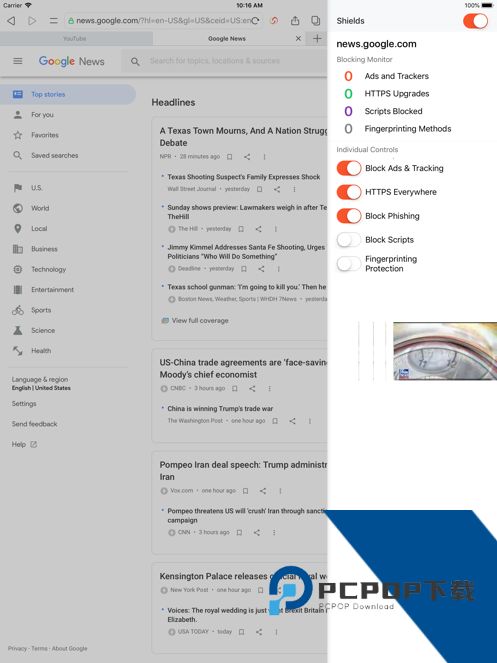Select Top stories in sidebar
The image size is (497, 663).
[68, 94]
